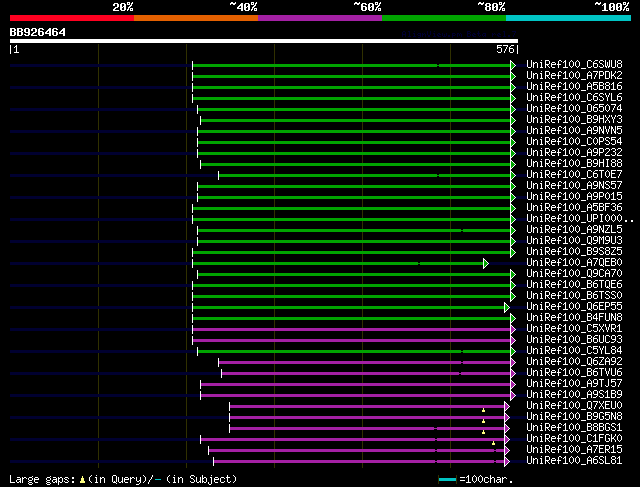Click the 576 end-position label

pyautogui.click(x=505, y=49)
